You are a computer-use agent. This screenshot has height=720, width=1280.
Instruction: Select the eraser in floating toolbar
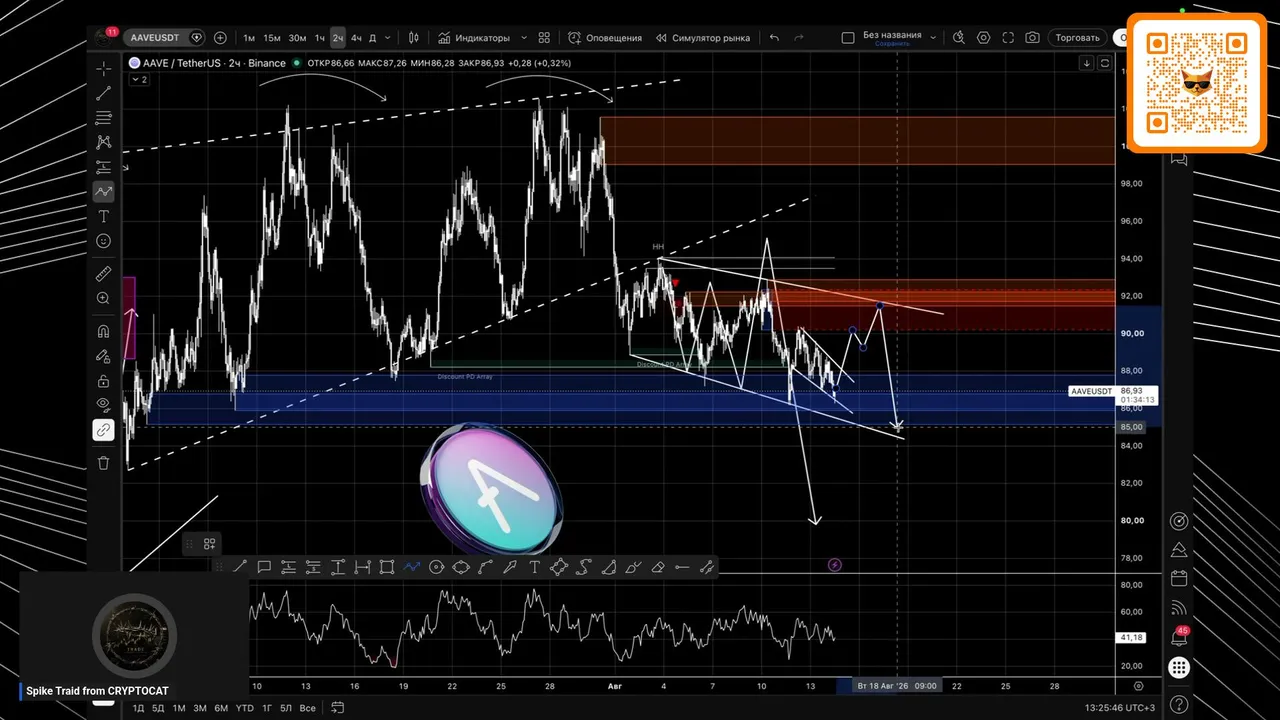point(657,567)
